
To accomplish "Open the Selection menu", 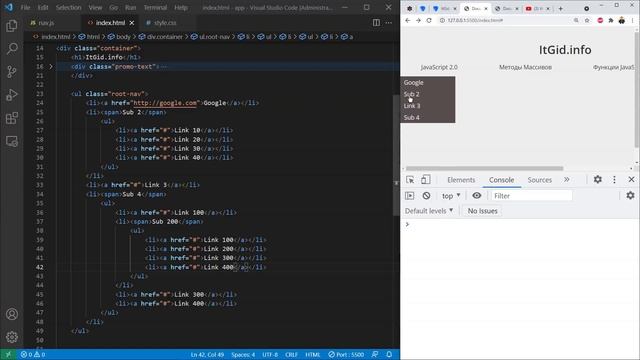I will (69, 7).
